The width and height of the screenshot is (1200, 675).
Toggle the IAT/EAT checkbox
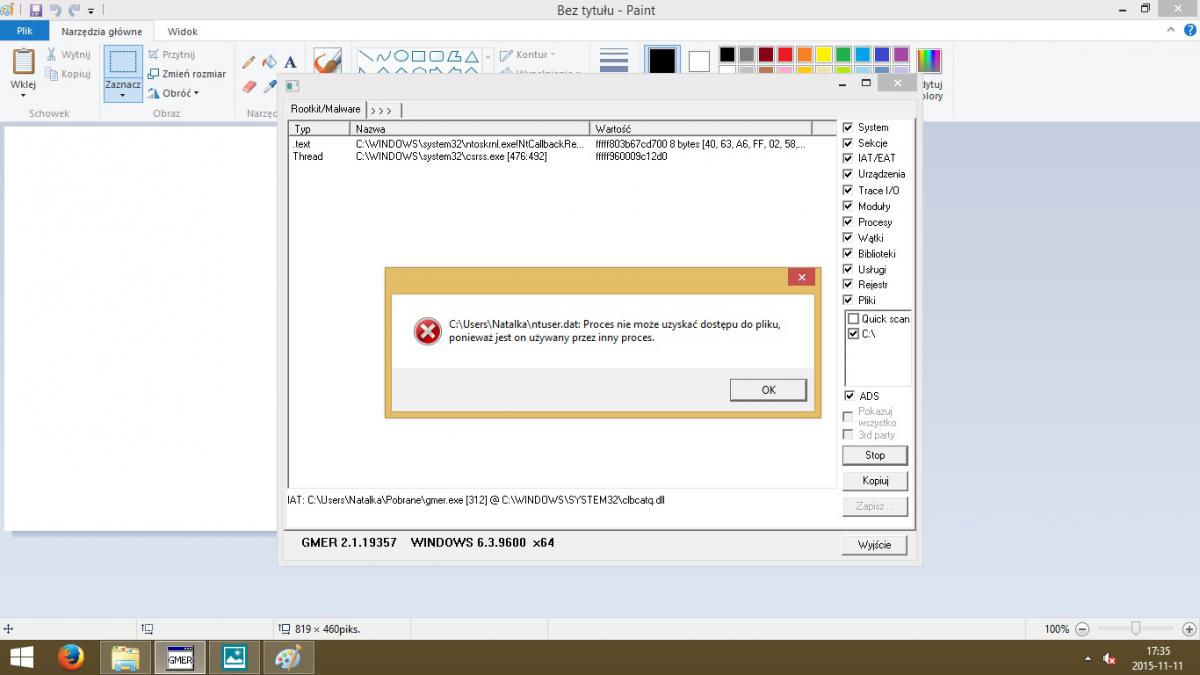click(848, 158)
